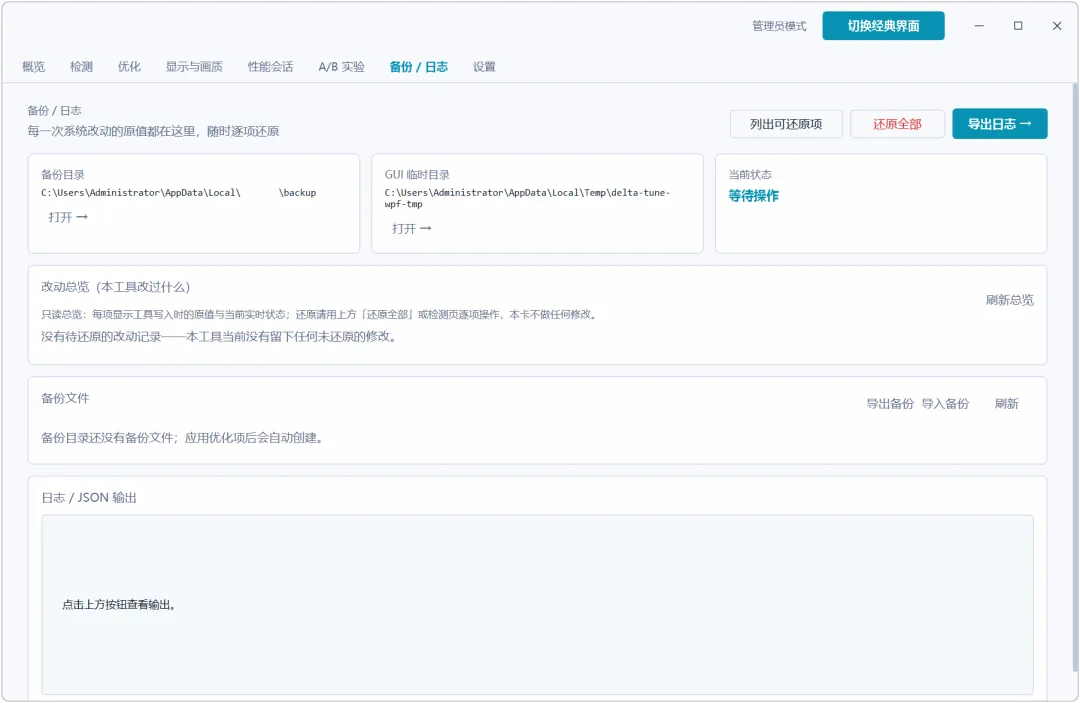Click 导出备份 link
The width and height of the screenshot is (1080, 703).
(889, 404)
